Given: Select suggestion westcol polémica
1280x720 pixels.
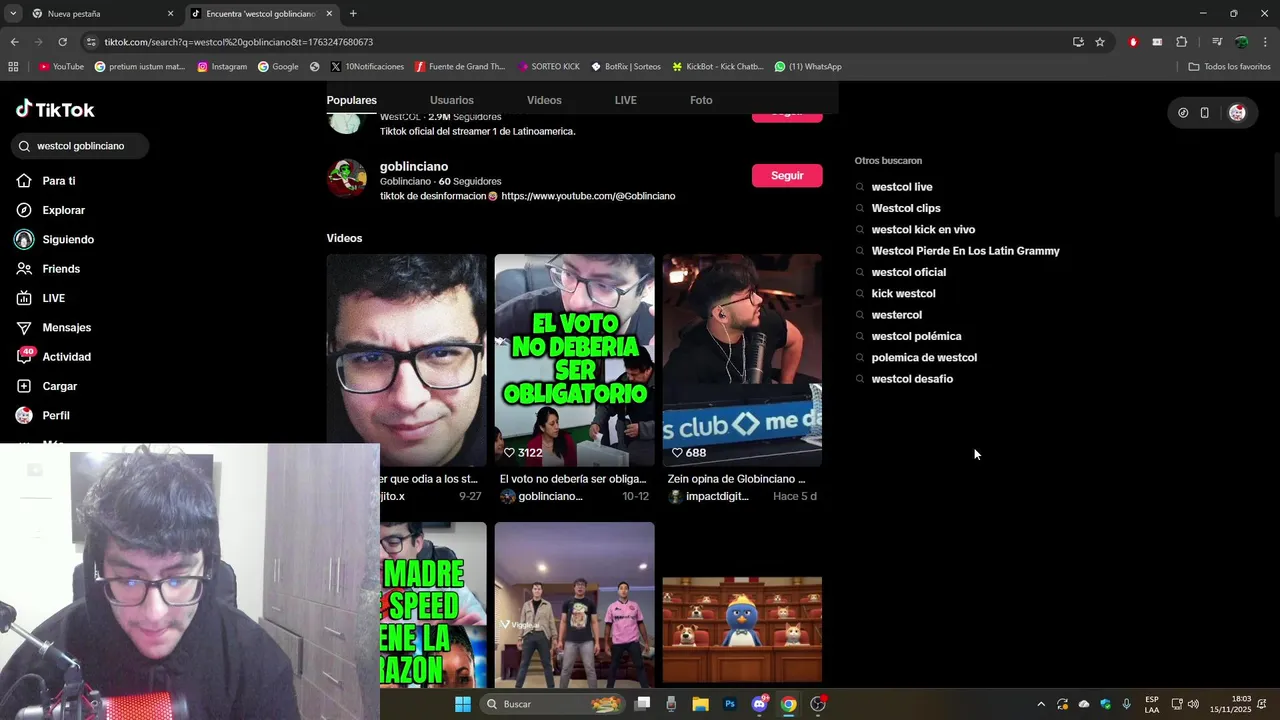Looking at the screenshot, I should (916, 336).
